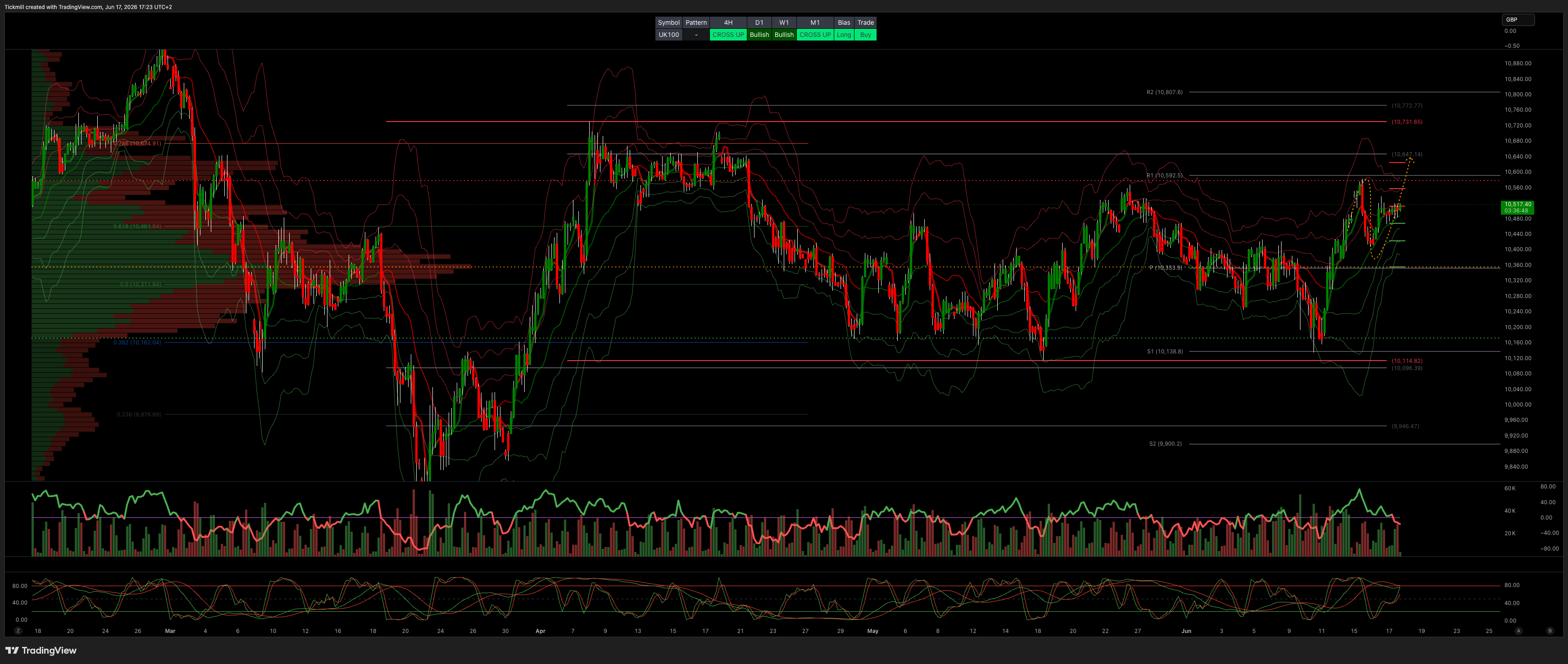Viewport: 1568px width, 664px height.
Task: Click the '60K' volume axis label
Action: pos(1509,488)
